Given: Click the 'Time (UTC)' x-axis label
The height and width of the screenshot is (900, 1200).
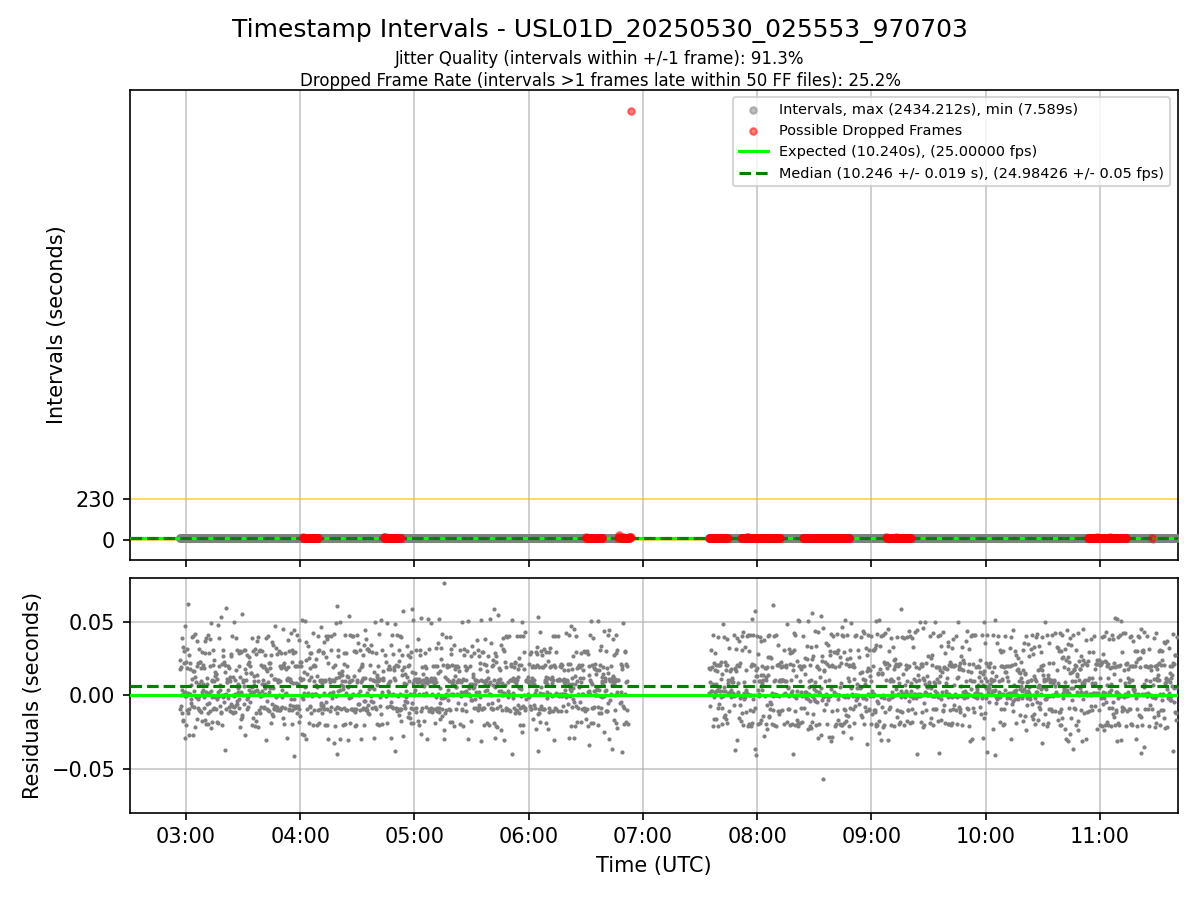Looking at the screenshot, I should coord(654,865).
